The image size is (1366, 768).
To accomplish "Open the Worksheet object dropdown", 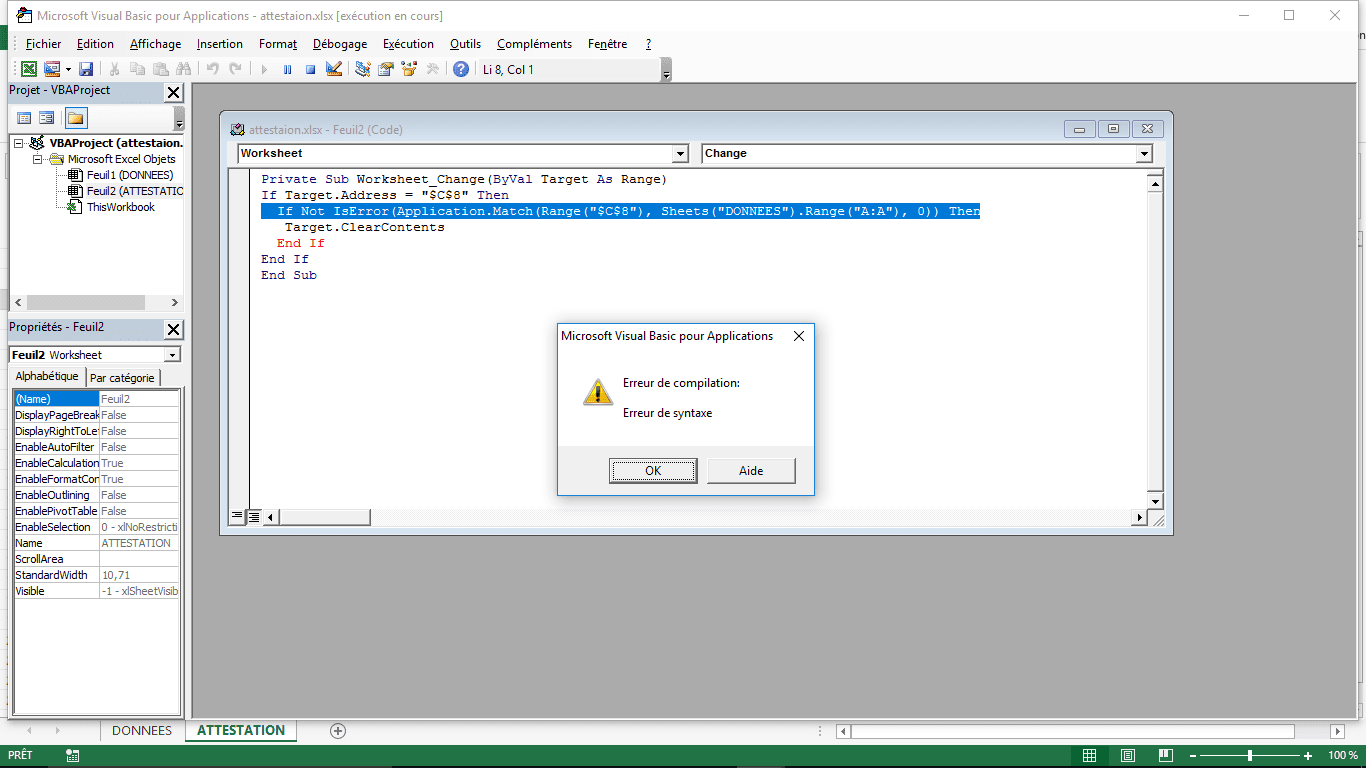I will click(x=680, y=154).
